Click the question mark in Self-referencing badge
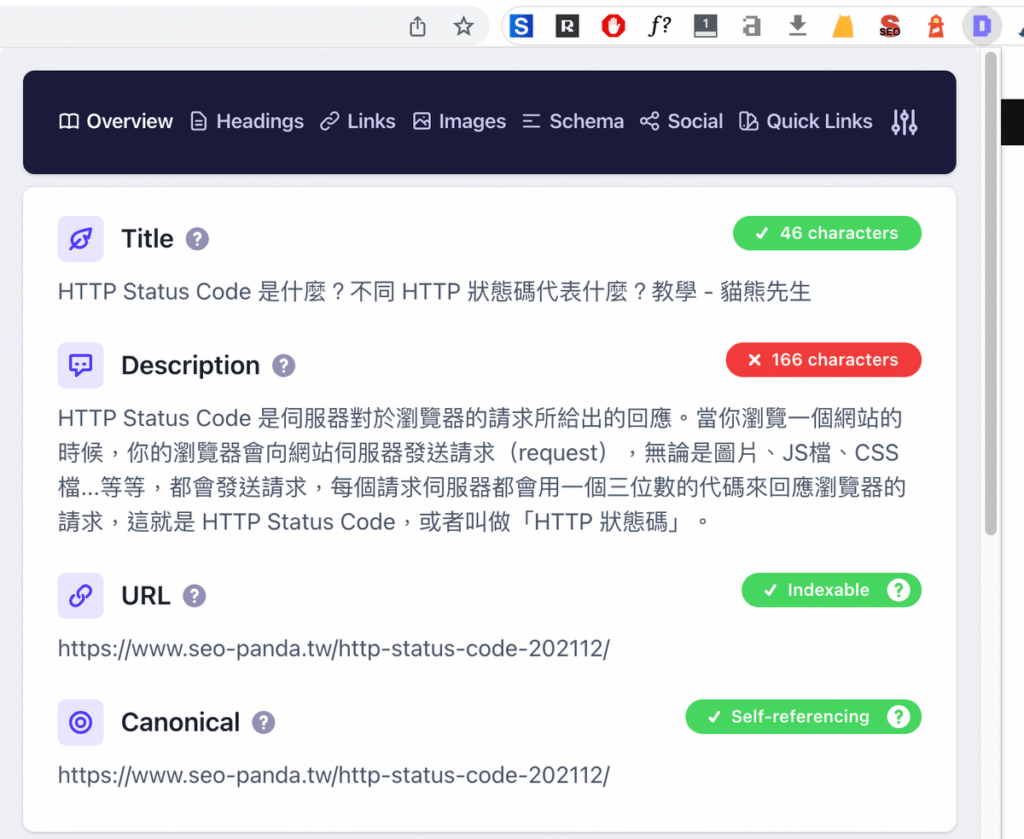This screenshot has width=1024, height=839. [x=899, y=717]
